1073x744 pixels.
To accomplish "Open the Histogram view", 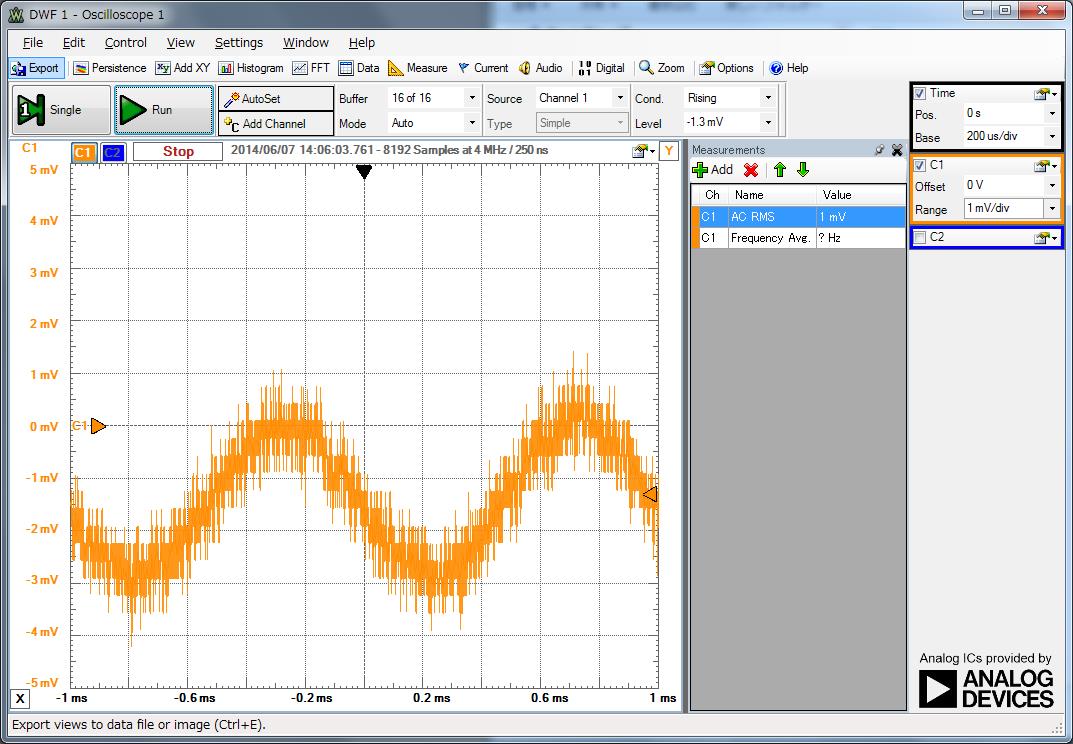I will [x=250, y=68].
